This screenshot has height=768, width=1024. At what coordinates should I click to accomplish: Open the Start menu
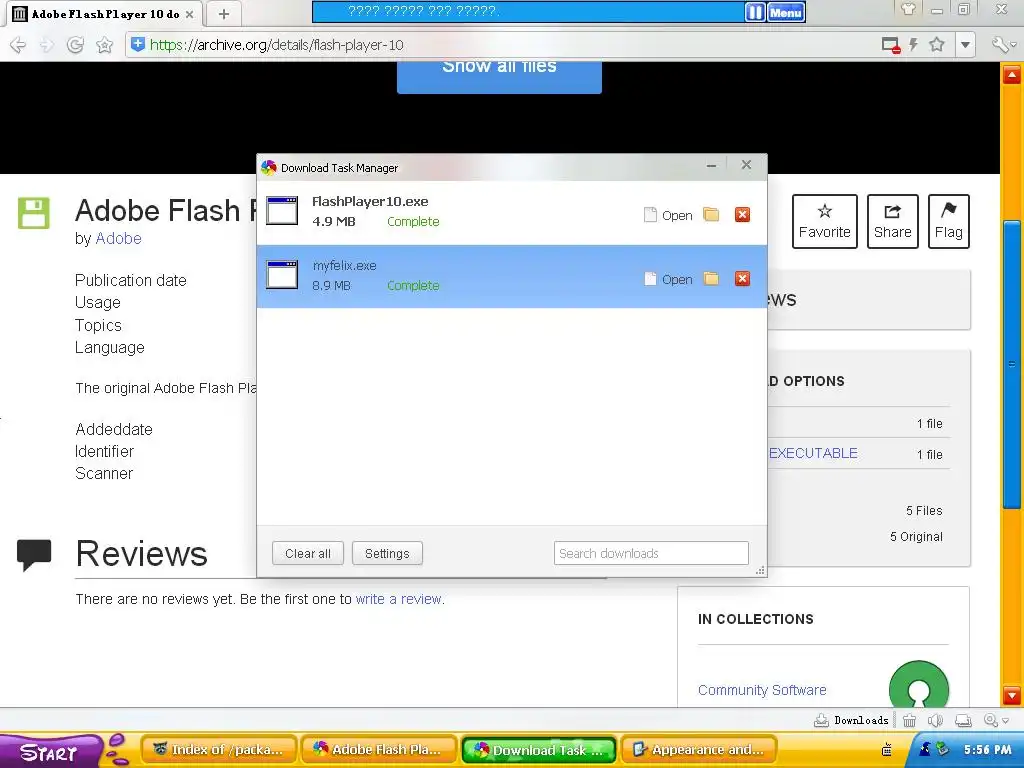[49, 752]
